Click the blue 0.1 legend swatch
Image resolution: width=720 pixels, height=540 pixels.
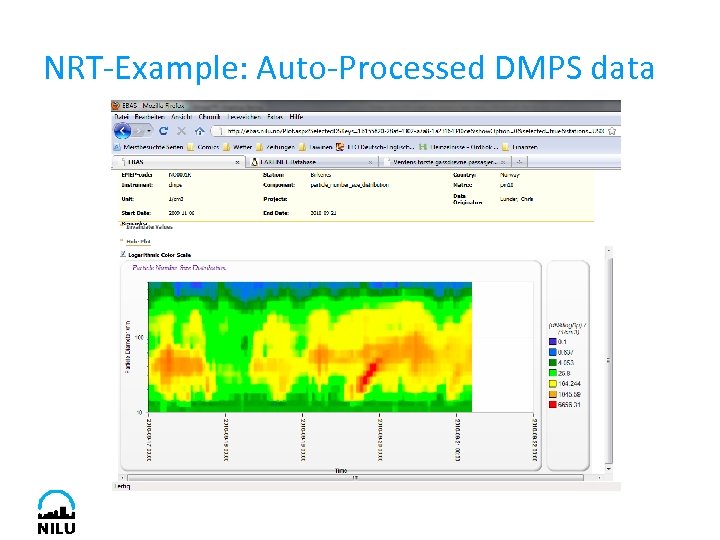(x=553, y=342)
